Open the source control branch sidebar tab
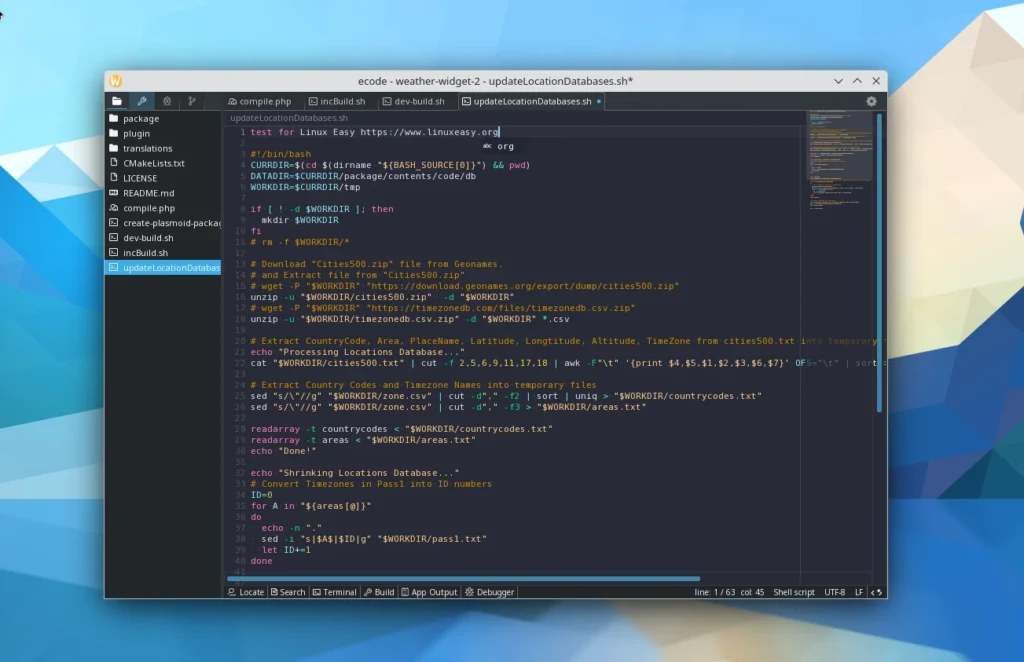Viewport: 1024px width, 662px height. [192, 101]
